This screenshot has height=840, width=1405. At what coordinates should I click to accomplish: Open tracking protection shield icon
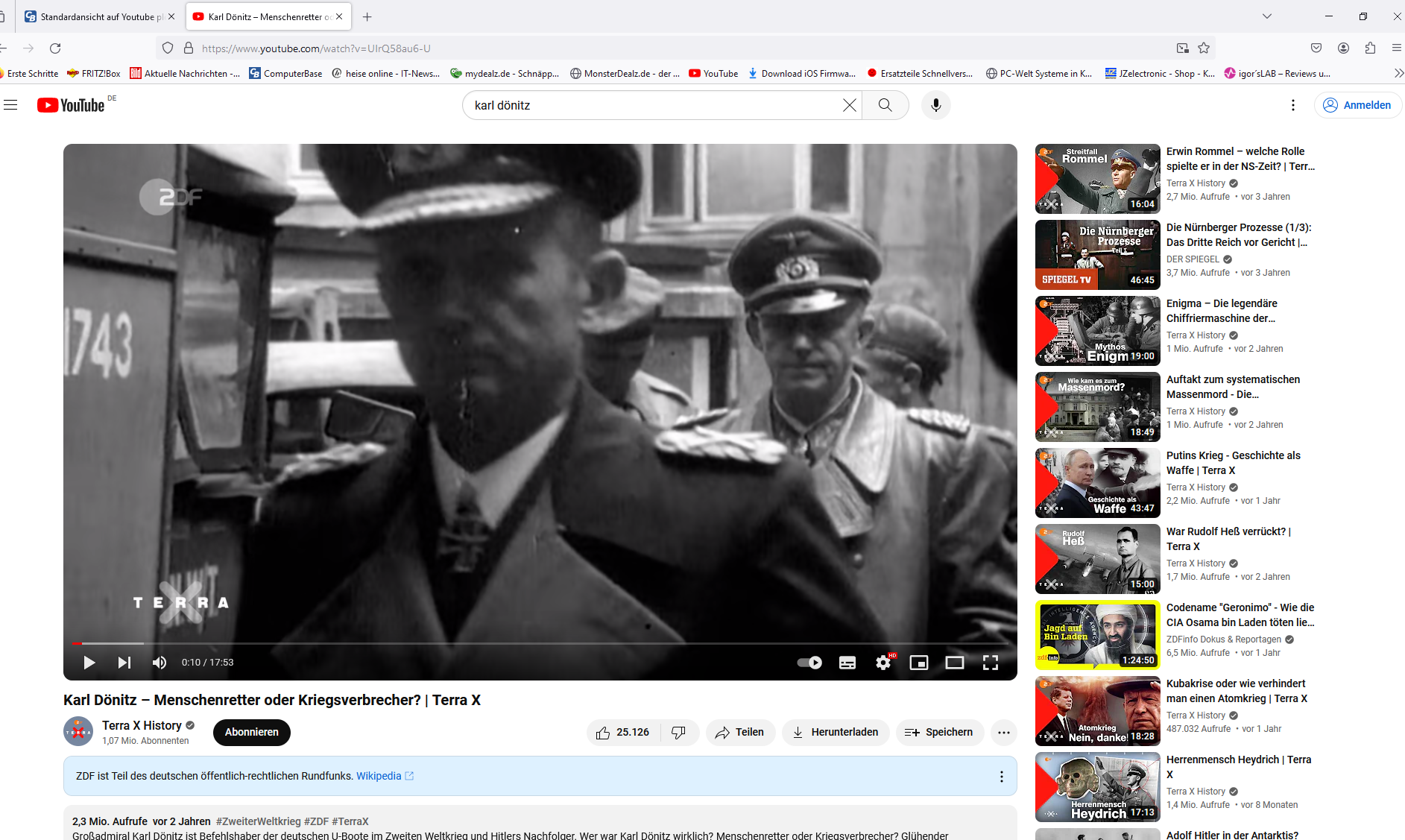pos(168,48)
